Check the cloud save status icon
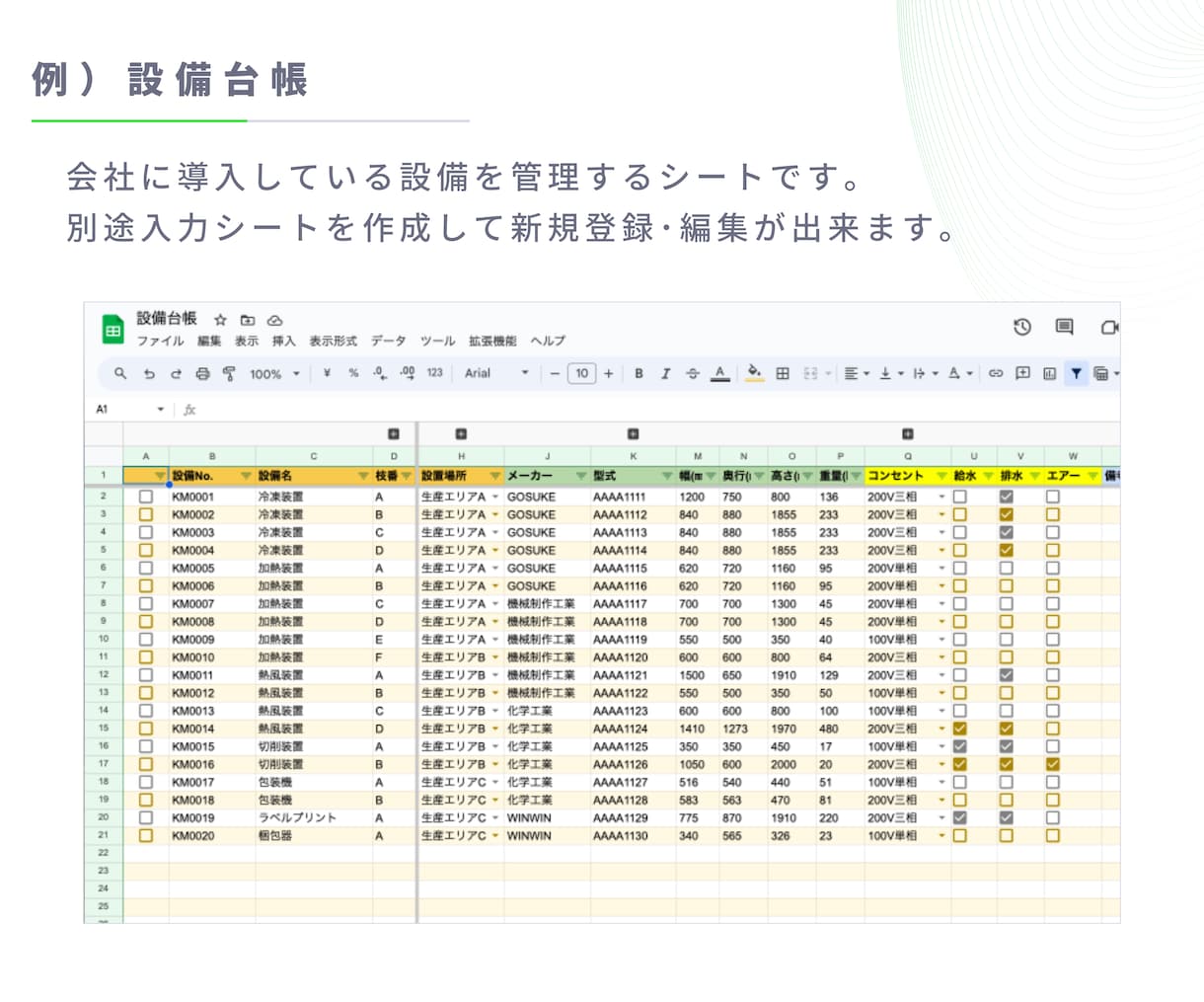The image size is (1204, 1002). [x=275, y=320]
